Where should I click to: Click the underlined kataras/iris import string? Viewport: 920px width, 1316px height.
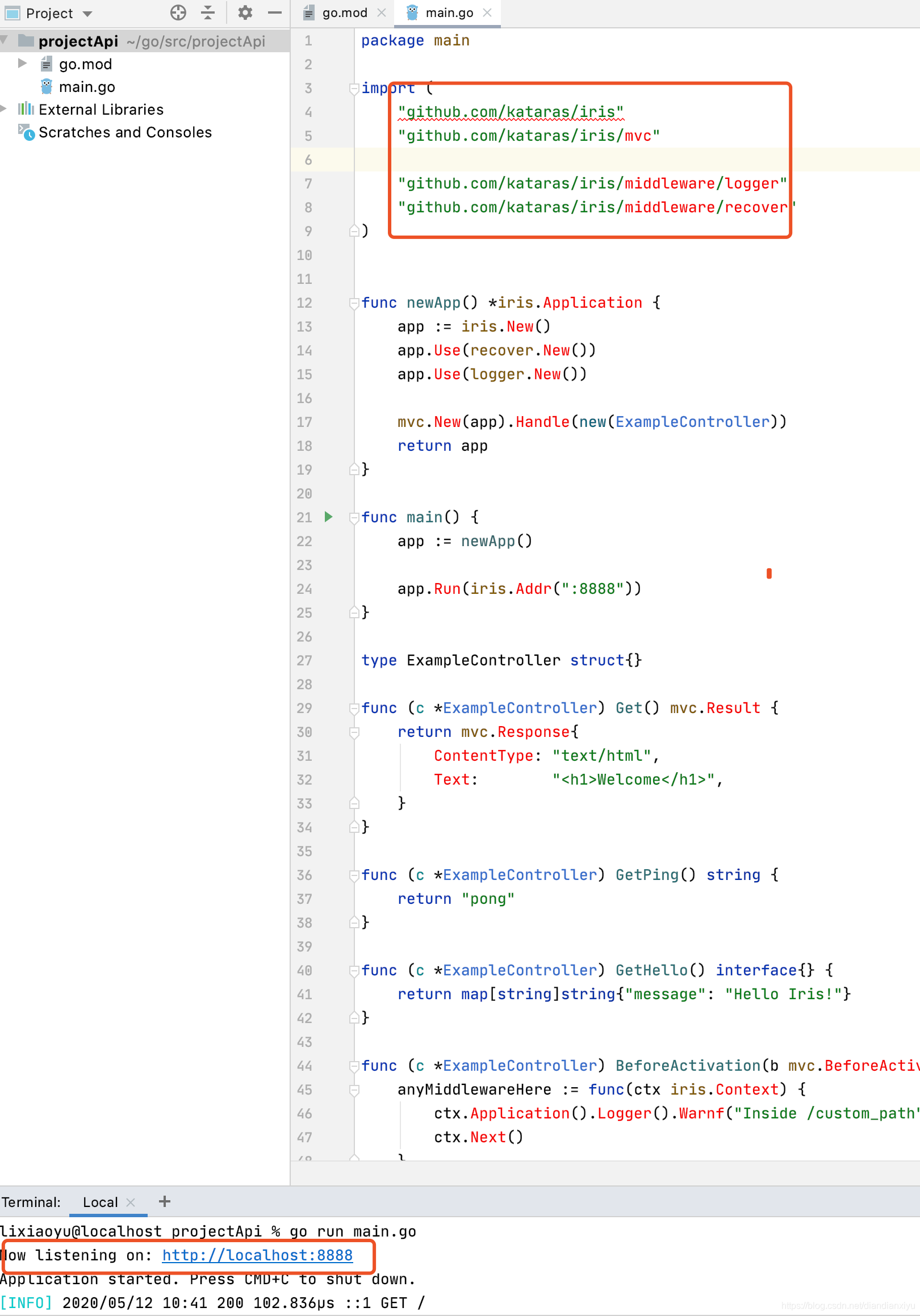[x=511, y=112]
